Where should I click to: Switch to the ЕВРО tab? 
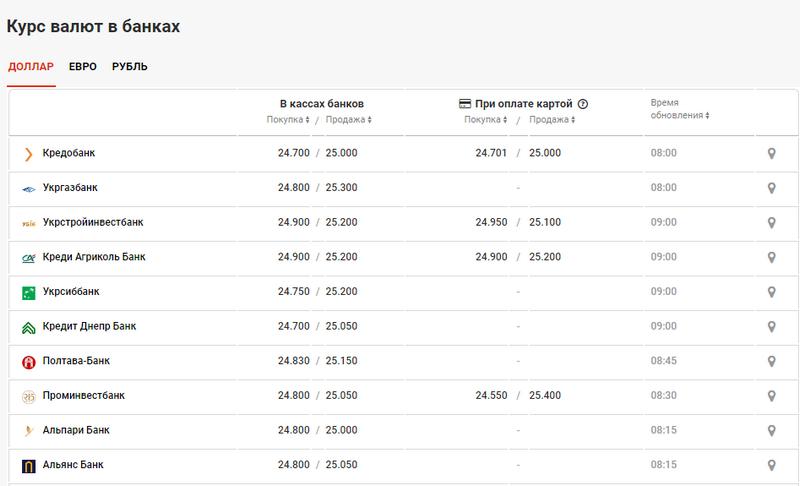83,67
